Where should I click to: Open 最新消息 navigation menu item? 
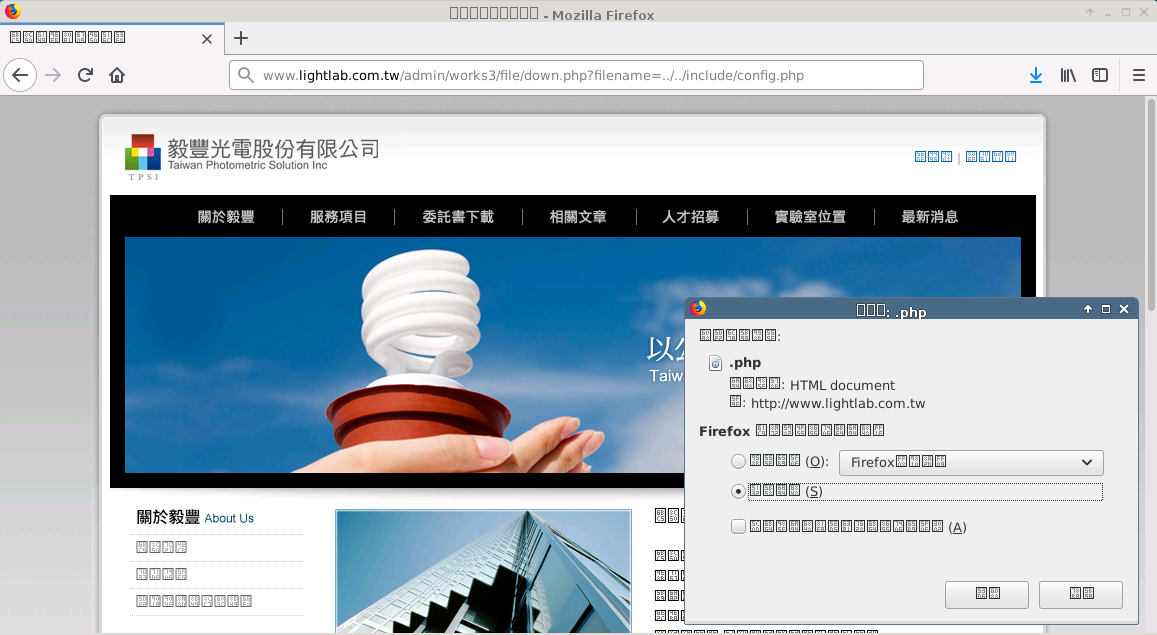pos(929,217)
